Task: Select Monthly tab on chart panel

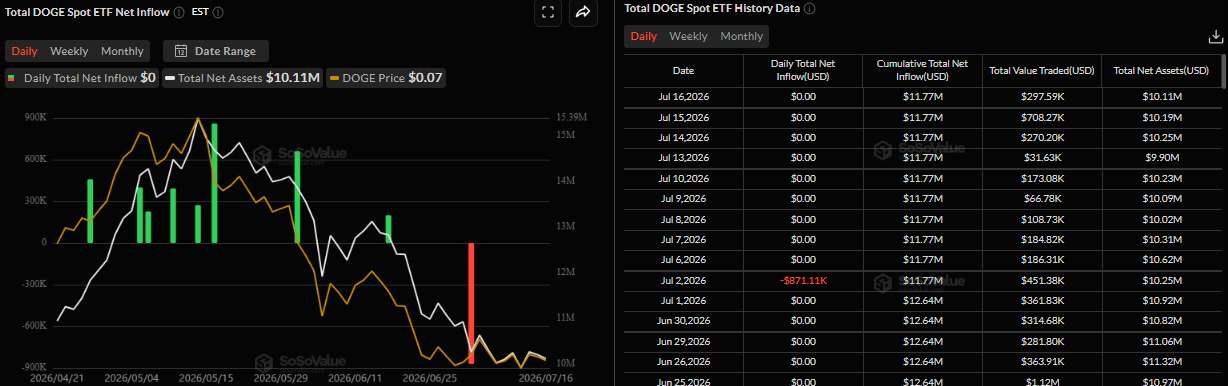Action: pos(122,51)
